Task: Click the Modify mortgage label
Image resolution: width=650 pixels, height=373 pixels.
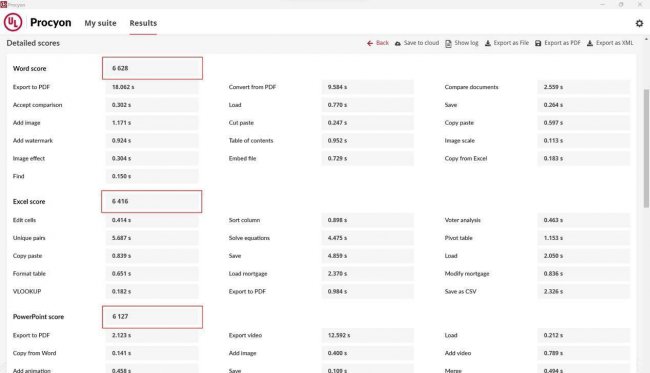Action: (x=467, y=274)
